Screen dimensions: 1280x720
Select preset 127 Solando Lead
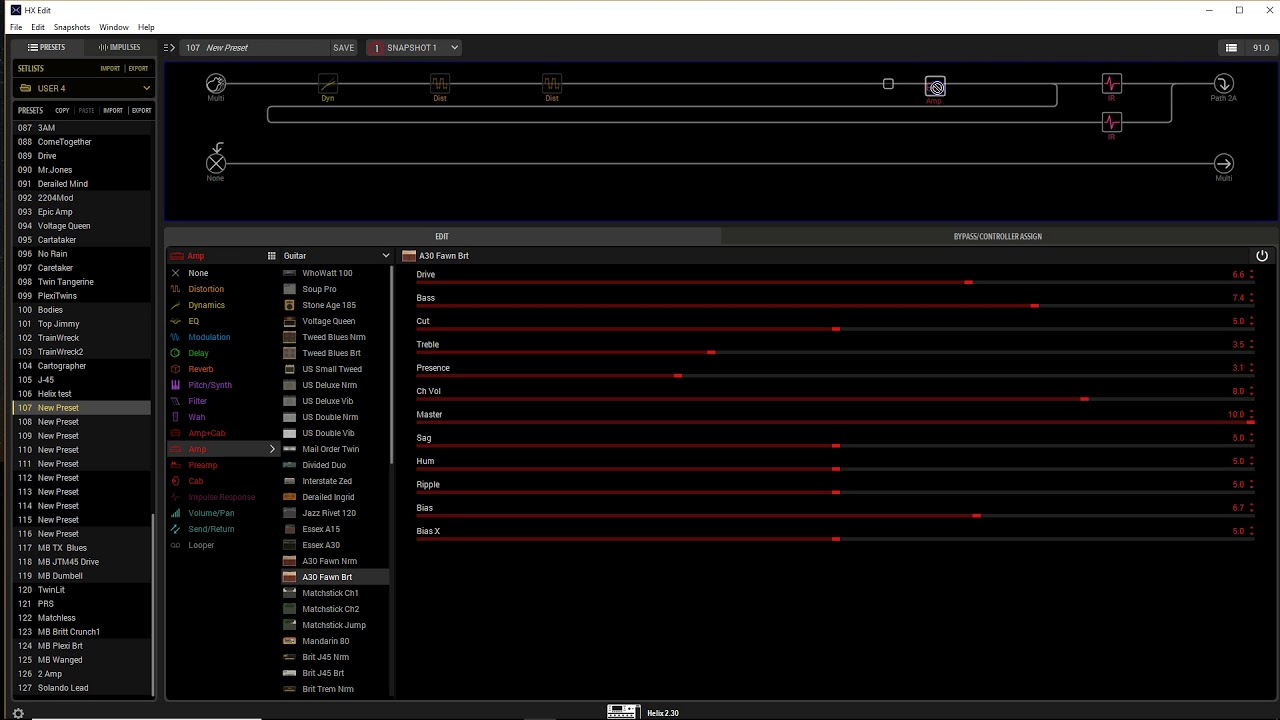point(82,688)
